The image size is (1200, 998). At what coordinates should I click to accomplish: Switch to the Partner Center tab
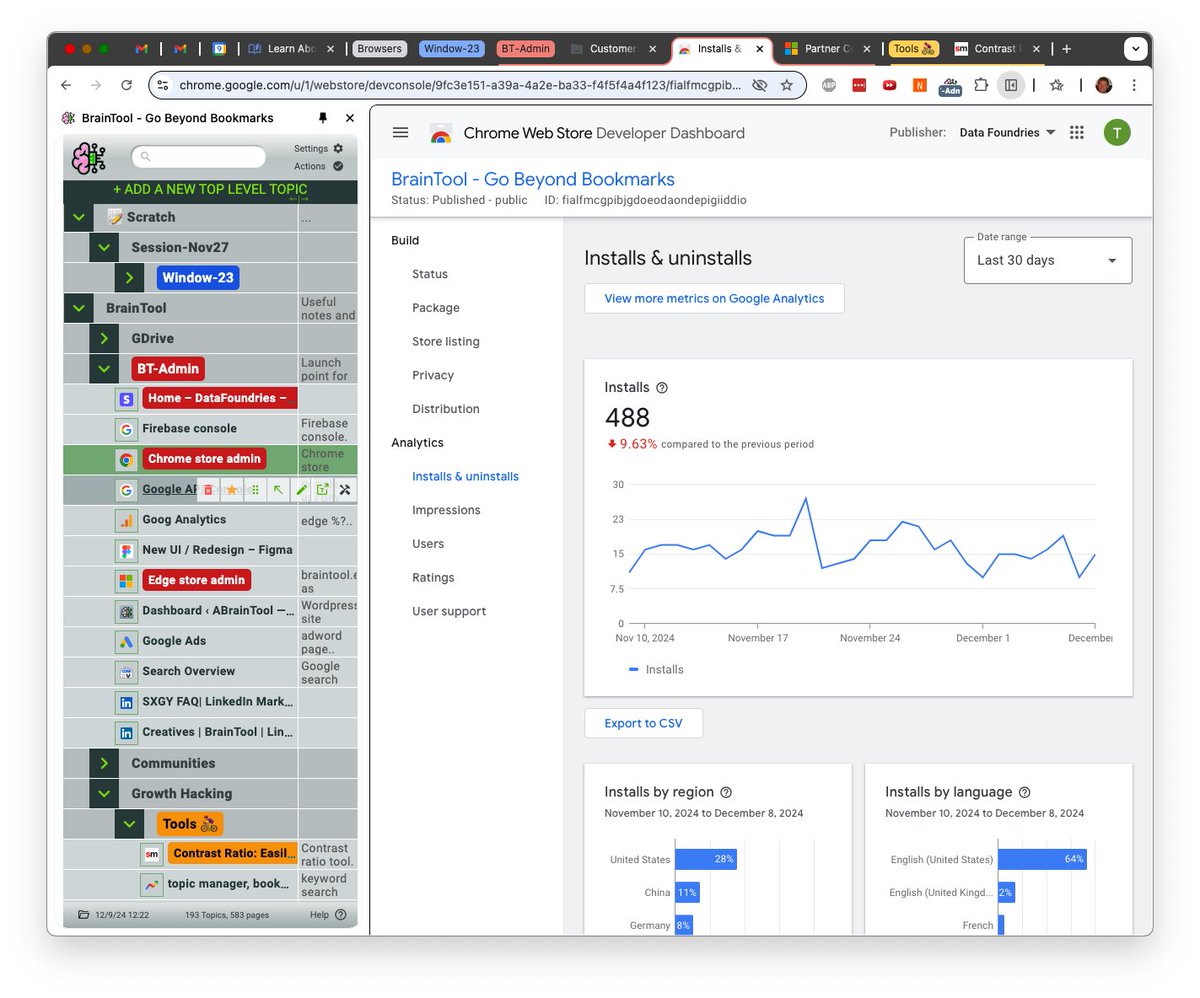(x=826, y=48)
